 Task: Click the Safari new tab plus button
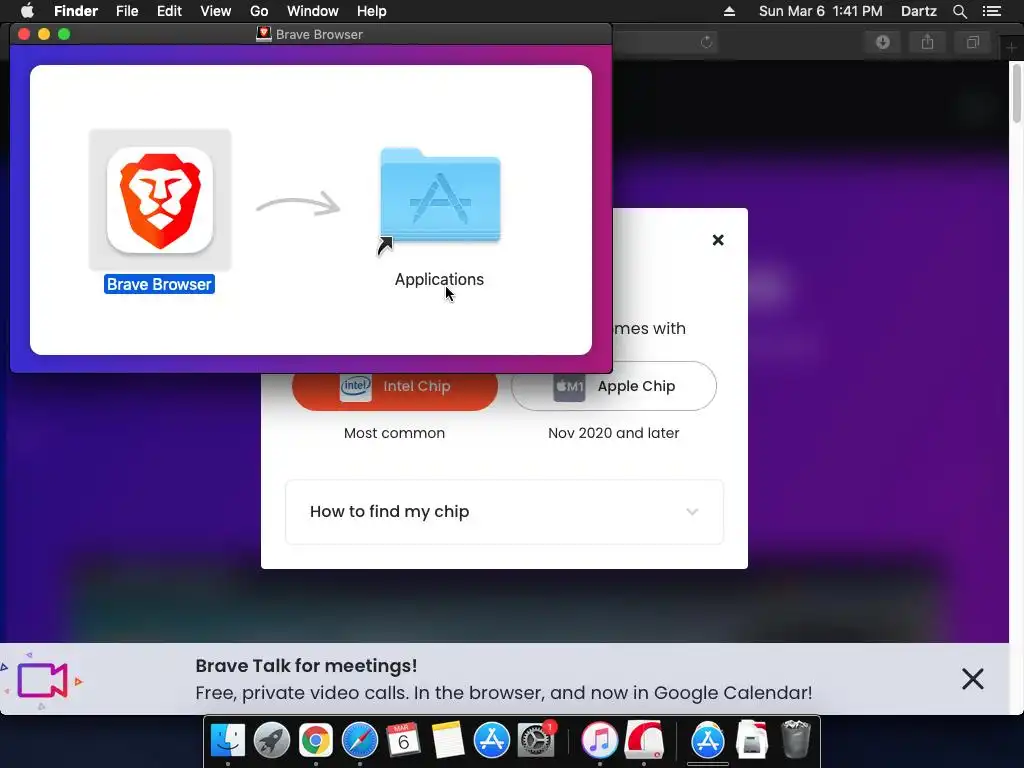(1011, 47)
